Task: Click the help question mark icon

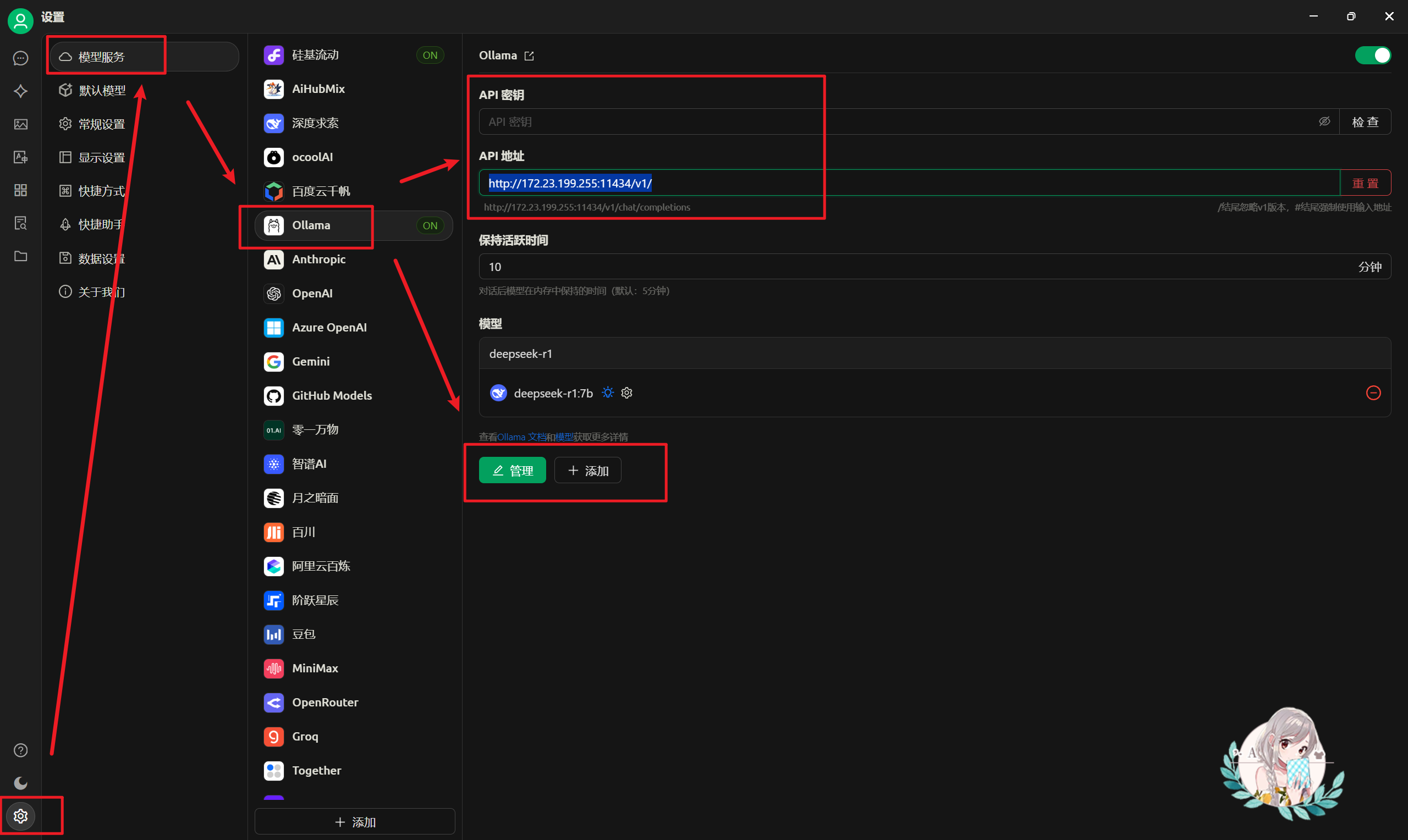Action: [x=21, y=750]
